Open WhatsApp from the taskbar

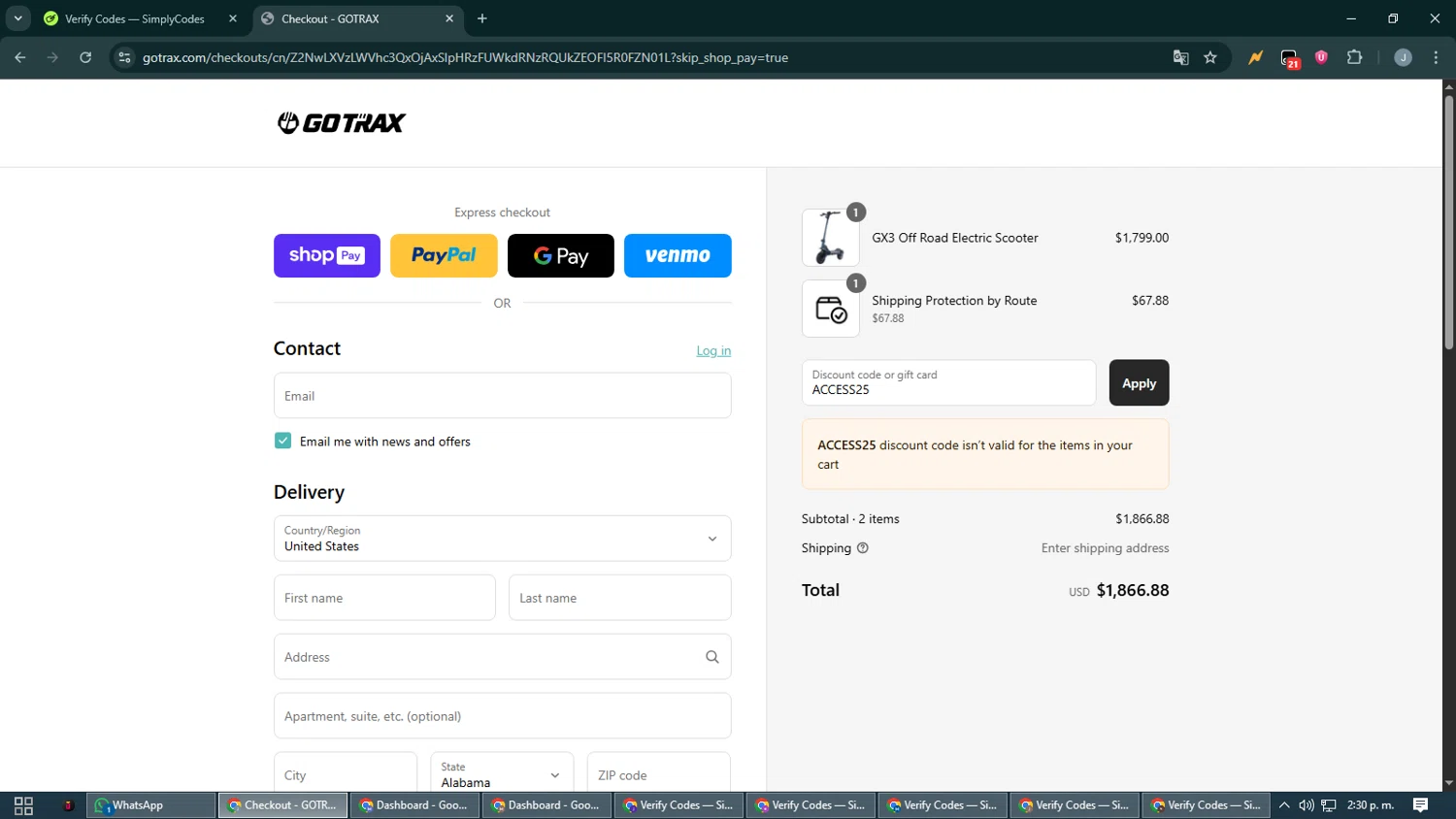pos(151,805)
